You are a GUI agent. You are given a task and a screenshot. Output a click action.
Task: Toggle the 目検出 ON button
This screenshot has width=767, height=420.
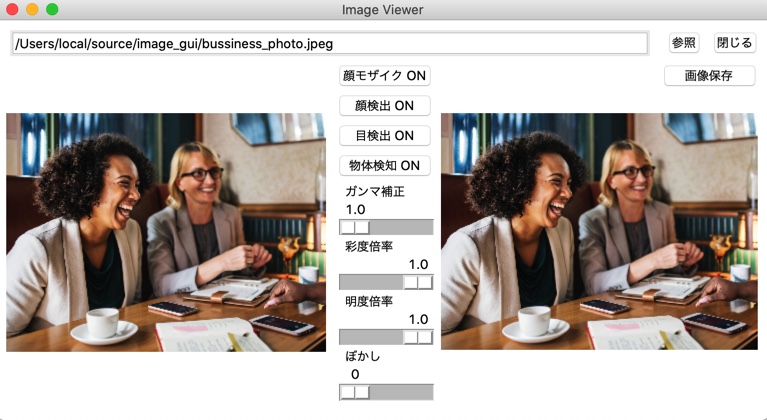[384, 135]
